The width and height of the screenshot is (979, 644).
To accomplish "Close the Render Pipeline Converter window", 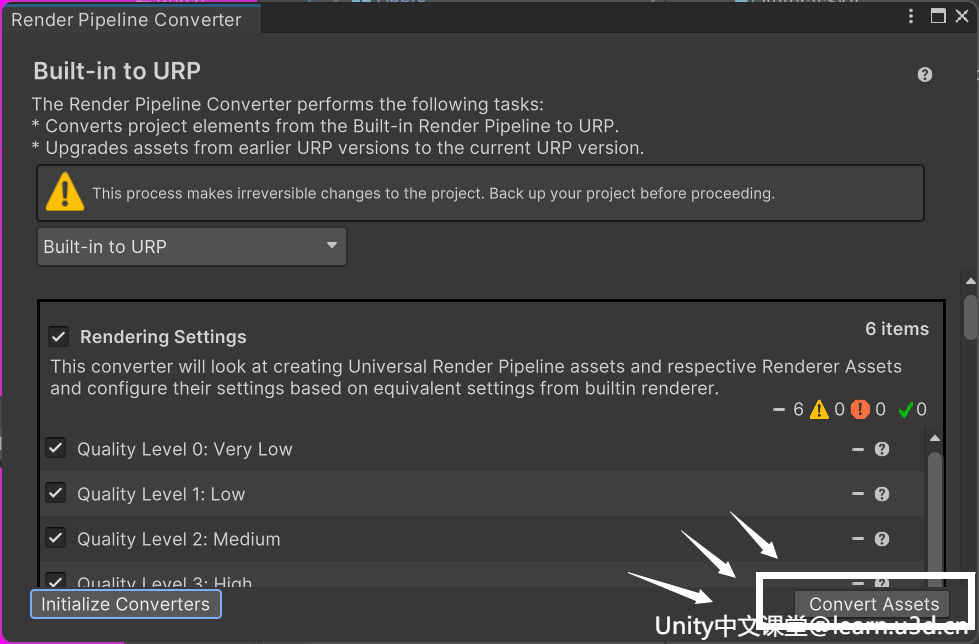I will (x=962, y=16).
